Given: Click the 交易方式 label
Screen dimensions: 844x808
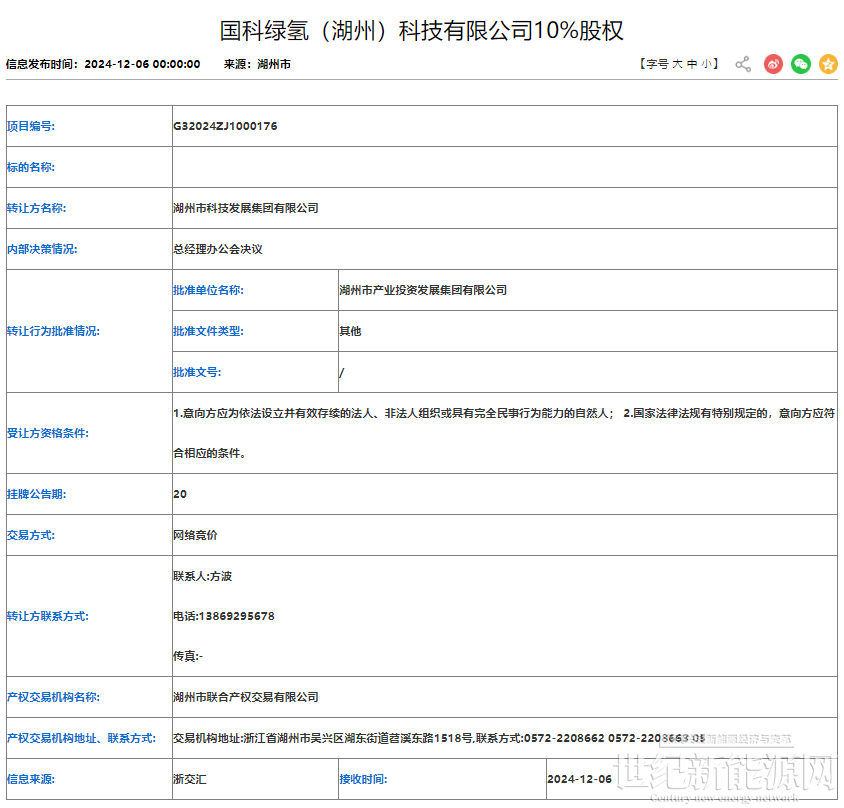Looking at the screenshot, I should click(31, 535).
